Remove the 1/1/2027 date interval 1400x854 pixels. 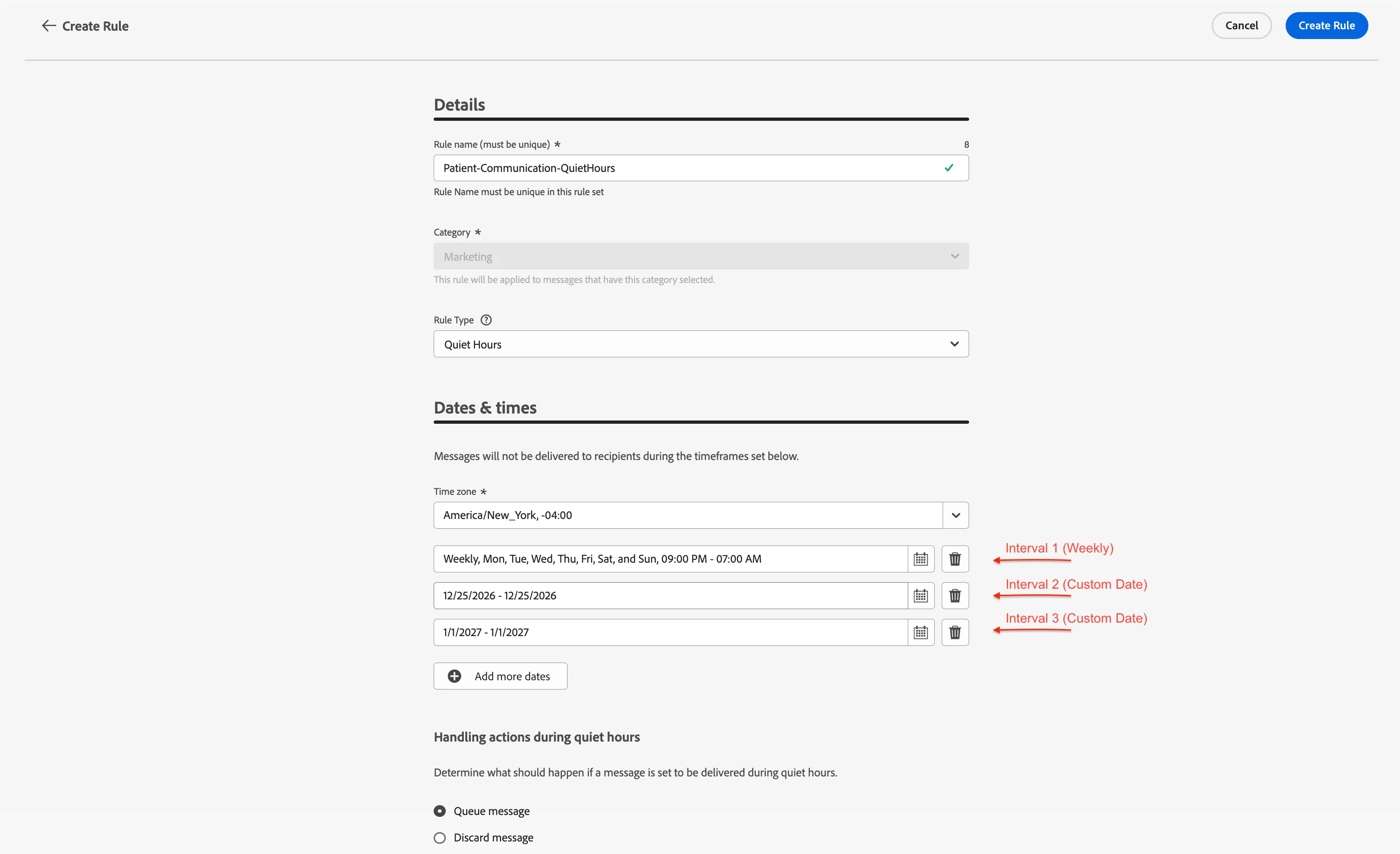coord(955,632)
